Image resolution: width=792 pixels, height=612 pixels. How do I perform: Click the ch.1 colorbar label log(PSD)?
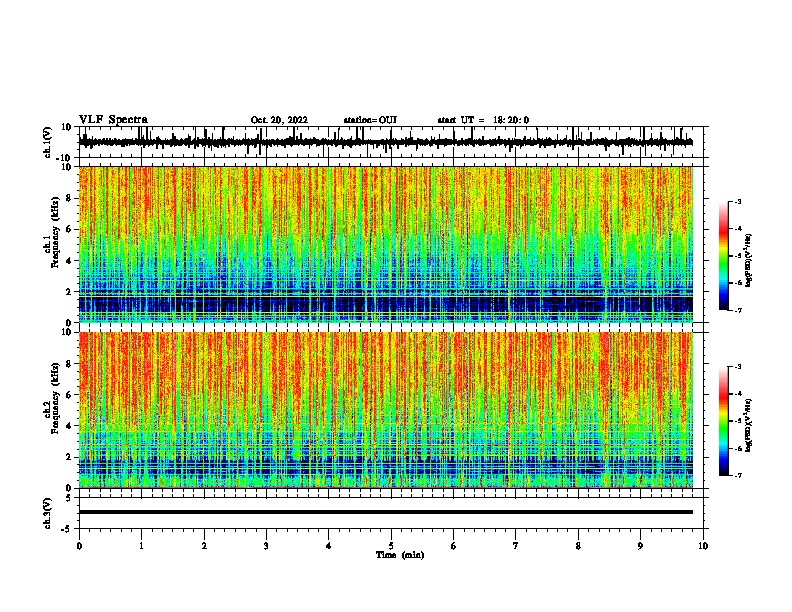(x=749, y=260)
